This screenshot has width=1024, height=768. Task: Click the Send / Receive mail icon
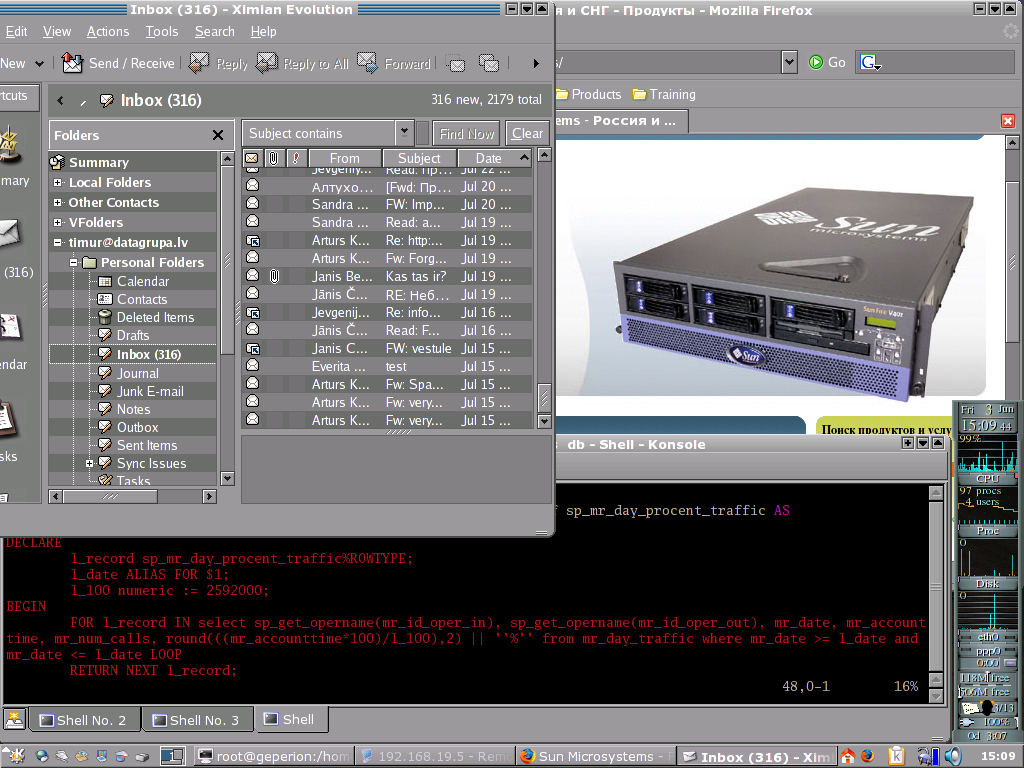(72, 63)
